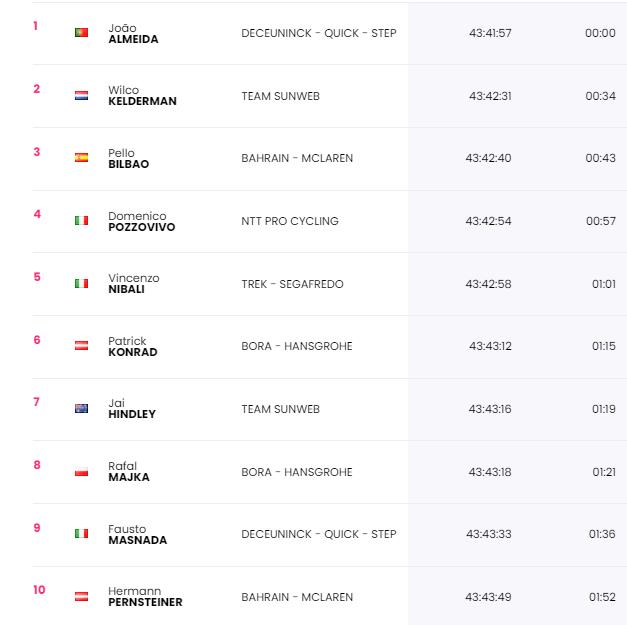Click the Spain flag beside Pello Bilbao
627x625 pixels.
(x=81, y=158)
